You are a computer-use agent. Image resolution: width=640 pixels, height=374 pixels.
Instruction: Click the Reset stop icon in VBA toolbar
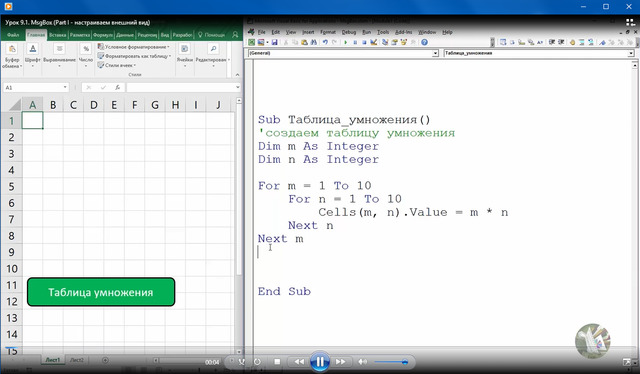tap(364, 42)
